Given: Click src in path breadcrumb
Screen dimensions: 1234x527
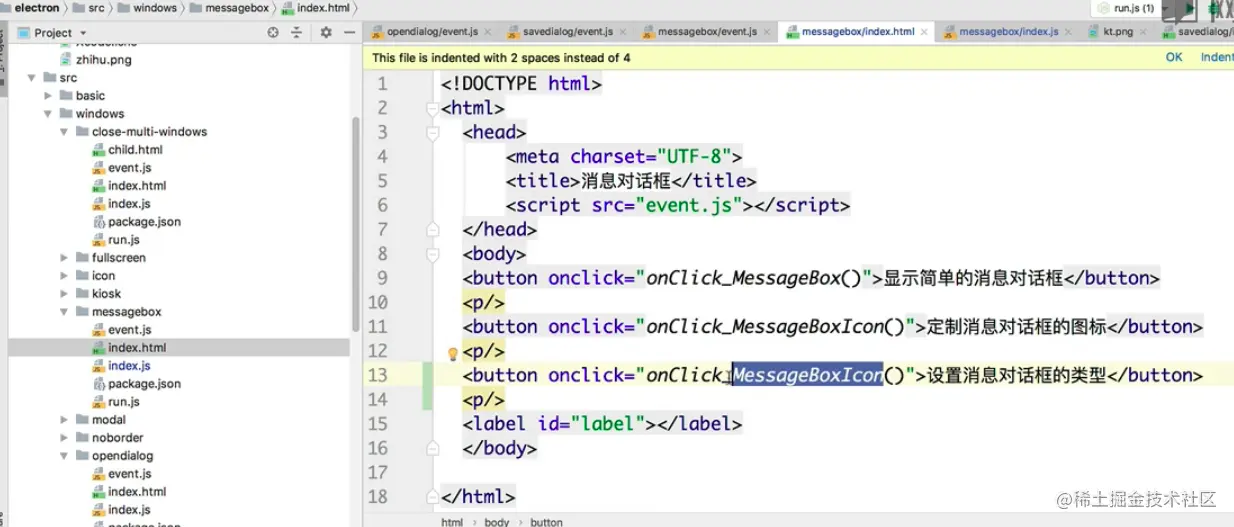Looking at the screenshot, I should (95, 8).
